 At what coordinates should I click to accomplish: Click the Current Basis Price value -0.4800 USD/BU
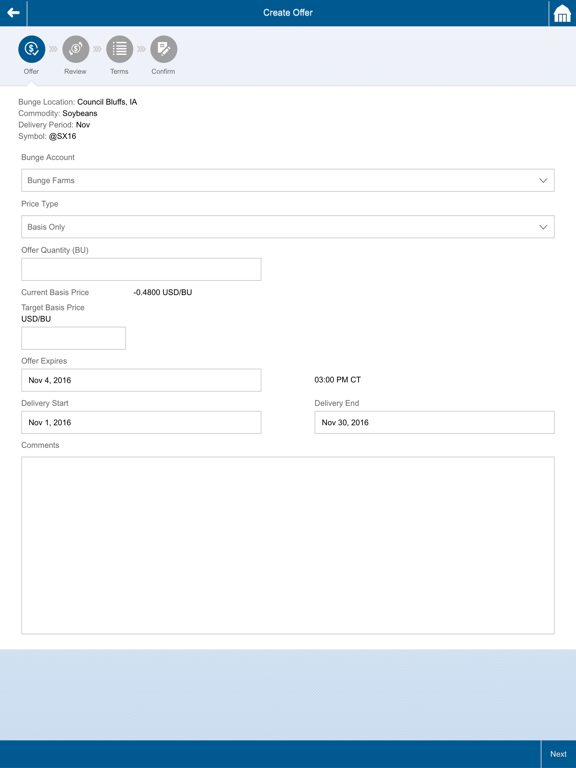(163, 292)
